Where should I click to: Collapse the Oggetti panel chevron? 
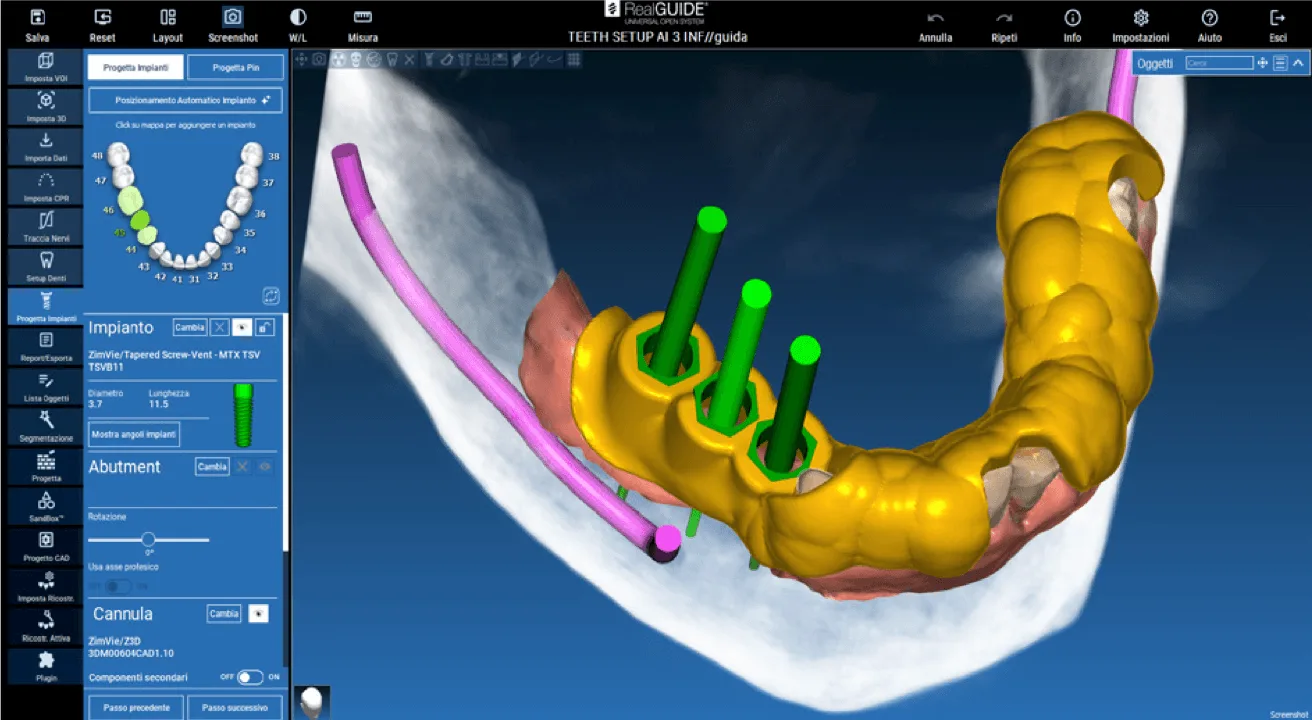coord(1298,63)
